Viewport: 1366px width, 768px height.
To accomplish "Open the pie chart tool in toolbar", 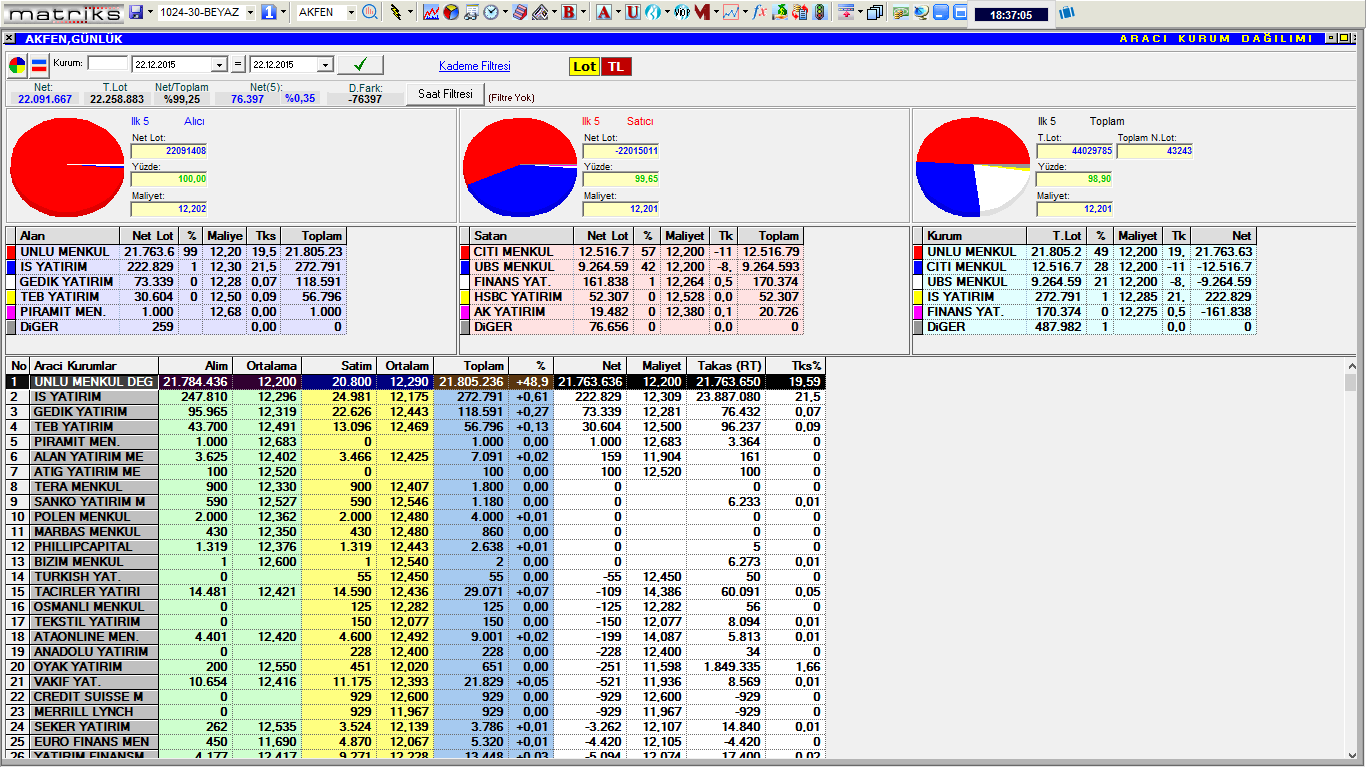I will click(451, 12).
